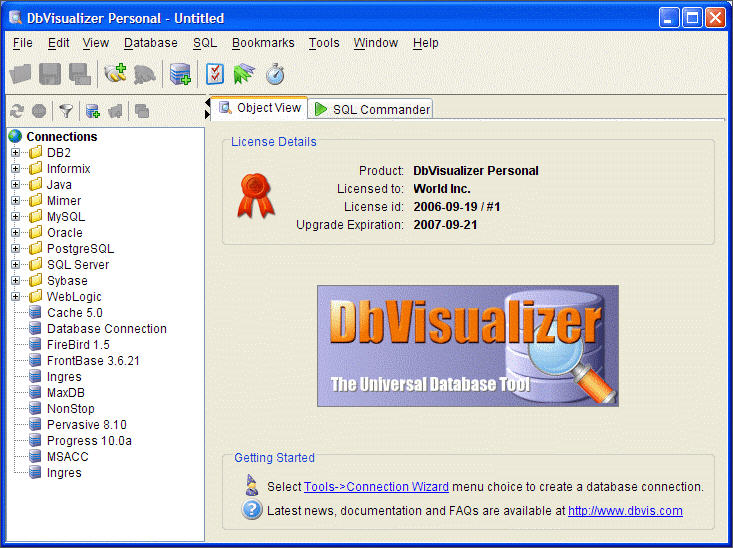Viewport: 733px width, 548px height.
Task: Open the Window menu
Action: [375, 43]
